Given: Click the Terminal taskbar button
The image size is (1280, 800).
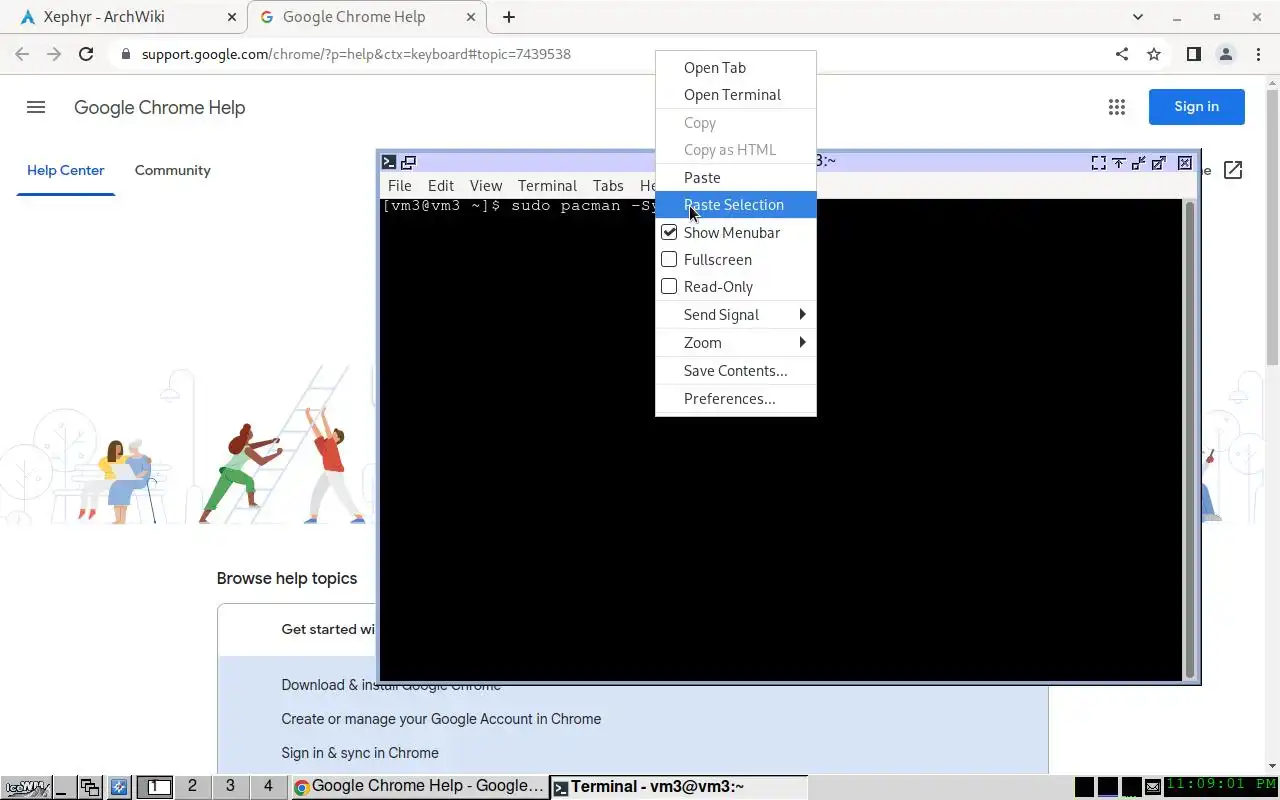Looking at the screenshot, I should pos(679,787).
